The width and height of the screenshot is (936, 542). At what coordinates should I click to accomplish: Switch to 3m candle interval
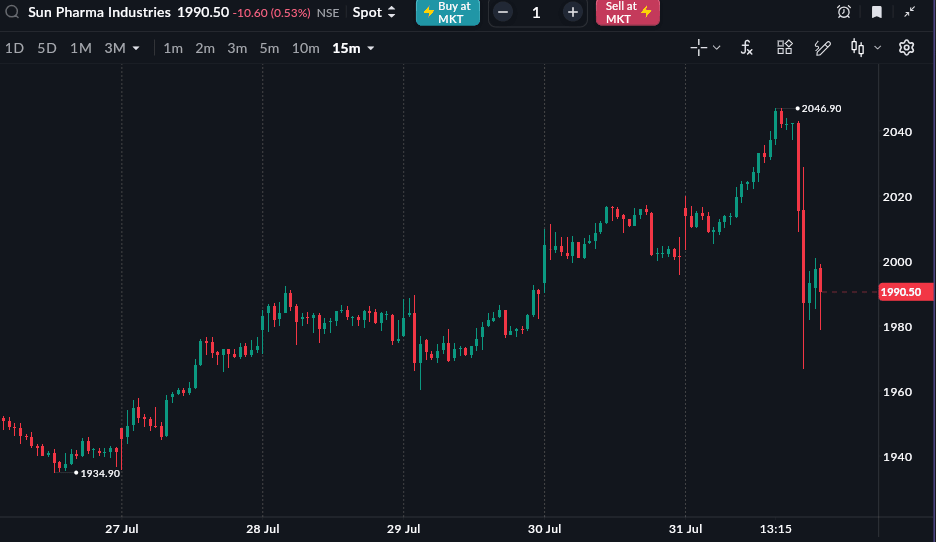click(x=237, y=48)
